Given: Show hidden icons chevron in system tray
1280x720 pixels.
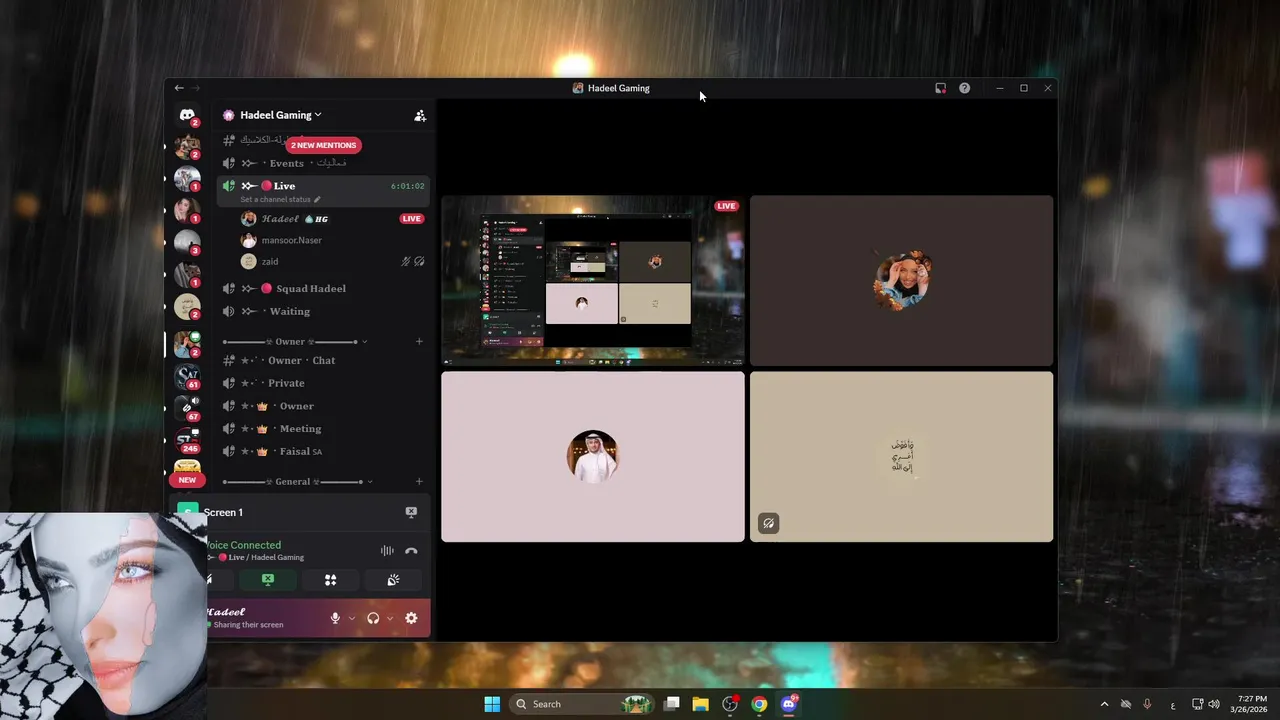Looking at the screenshot, I should point(1104,704).
